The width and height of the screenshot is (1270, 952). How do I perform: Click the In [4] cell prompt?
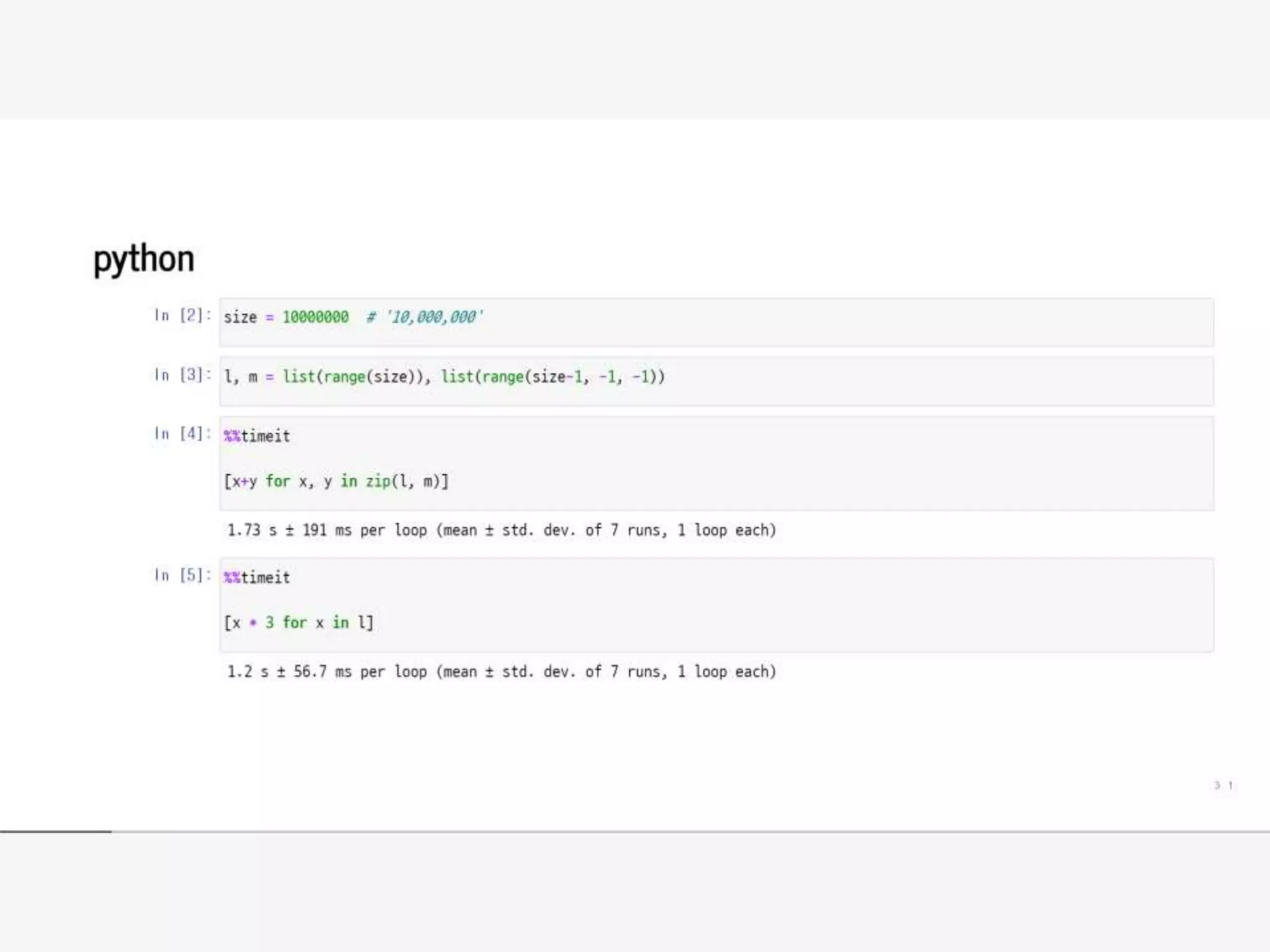tap(182, 434)
